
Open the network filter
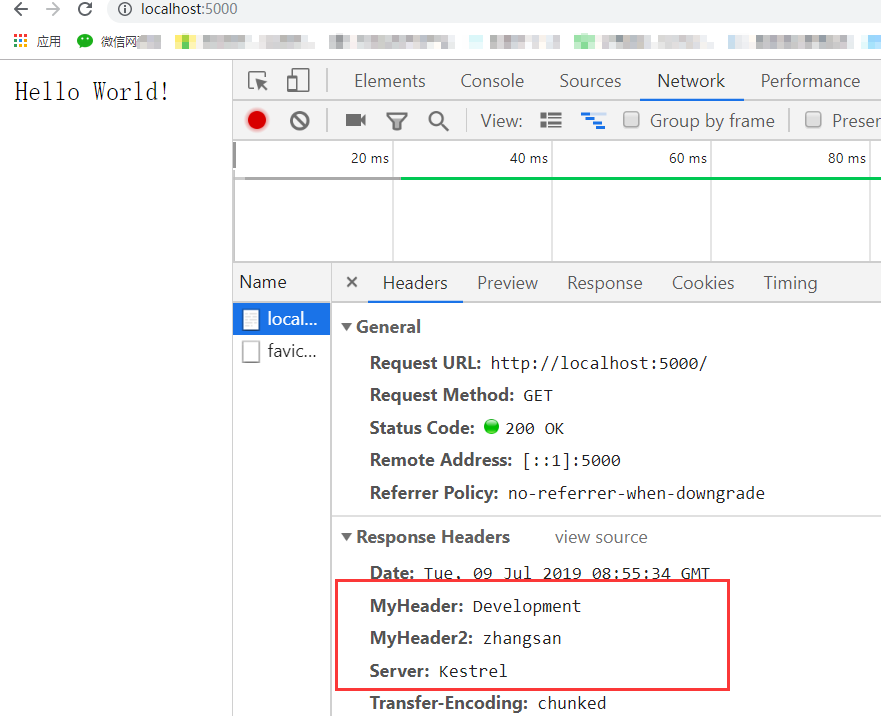click(x=396, y=119)
